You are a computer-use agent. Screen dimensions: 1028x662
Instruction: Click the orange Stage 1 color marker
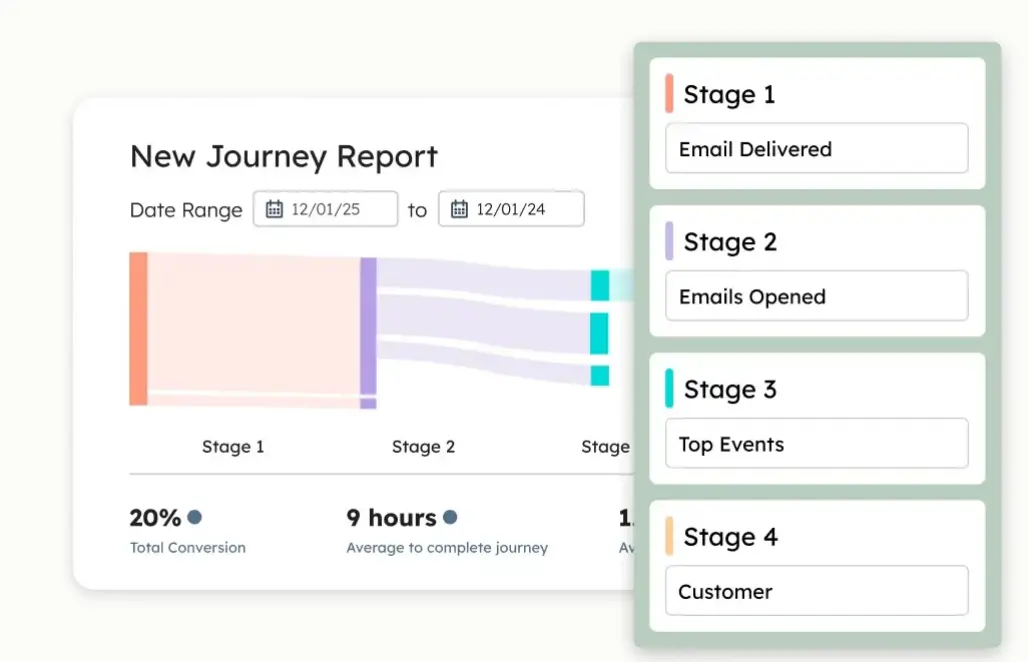669,94
